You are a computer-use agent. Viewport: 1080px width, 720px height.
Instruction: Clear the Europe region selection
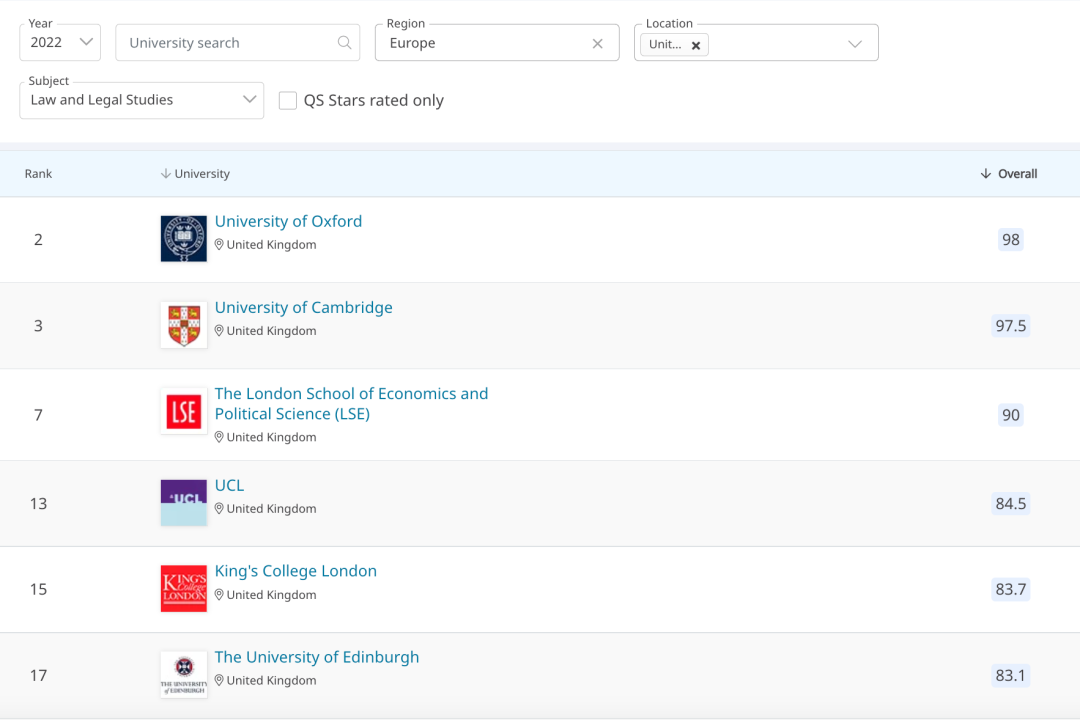pos(598,43)
